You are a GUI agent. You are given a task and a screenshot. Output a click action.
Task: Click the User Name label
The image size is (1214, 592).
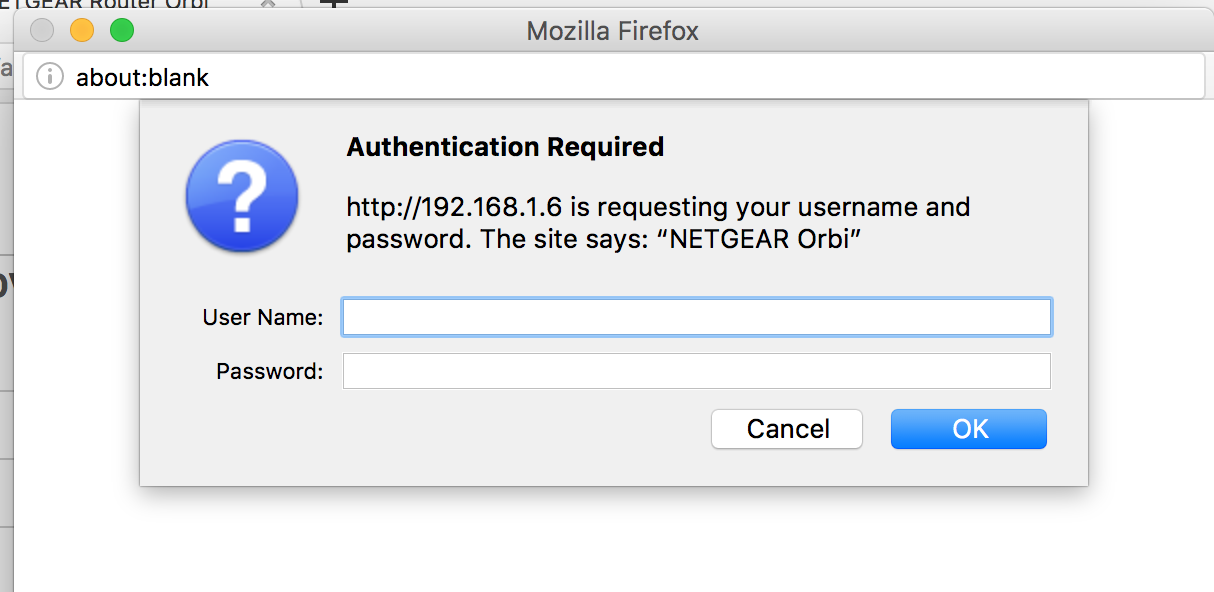[x=263, y=318]
